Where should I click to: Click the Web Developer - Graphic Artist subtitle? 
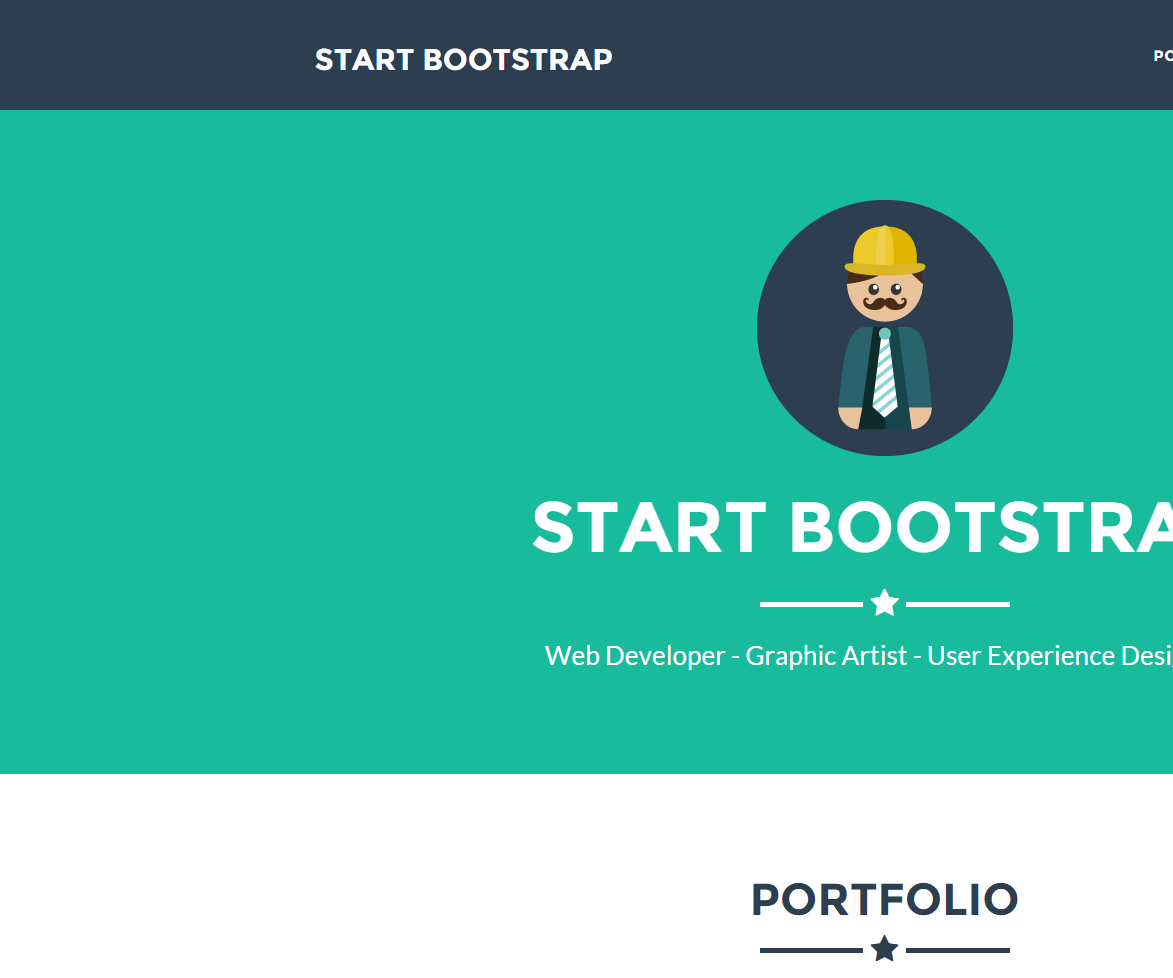pos(858,656)
